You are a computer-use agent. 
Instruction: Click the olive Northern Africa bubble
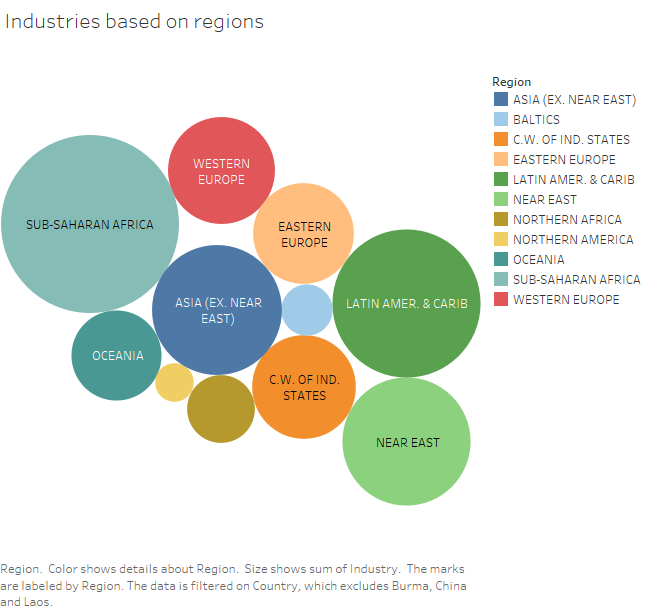(x=221, y=409)
